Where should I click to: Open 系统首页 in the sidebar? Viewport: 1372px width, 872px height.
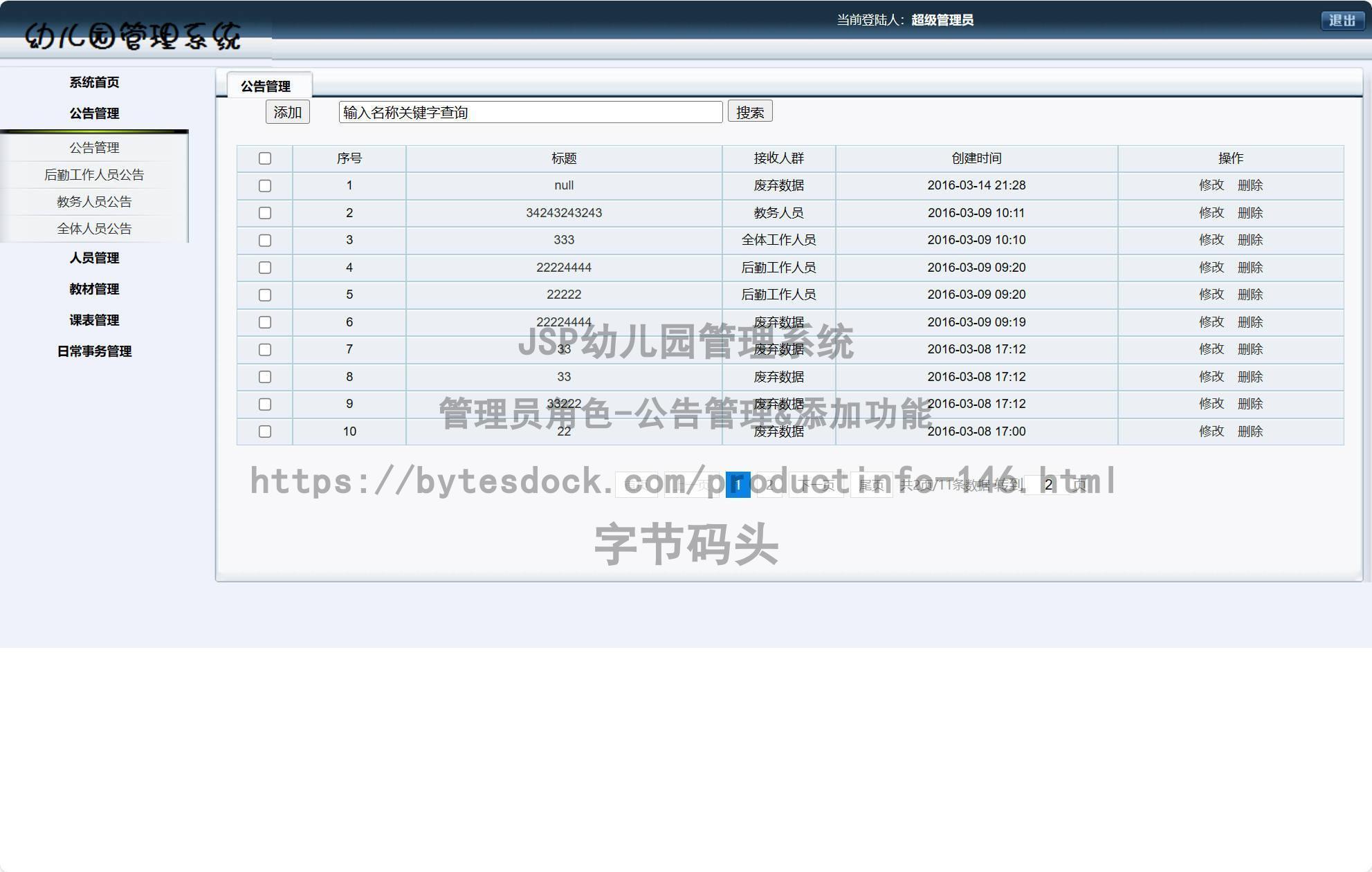pos(94,82)
